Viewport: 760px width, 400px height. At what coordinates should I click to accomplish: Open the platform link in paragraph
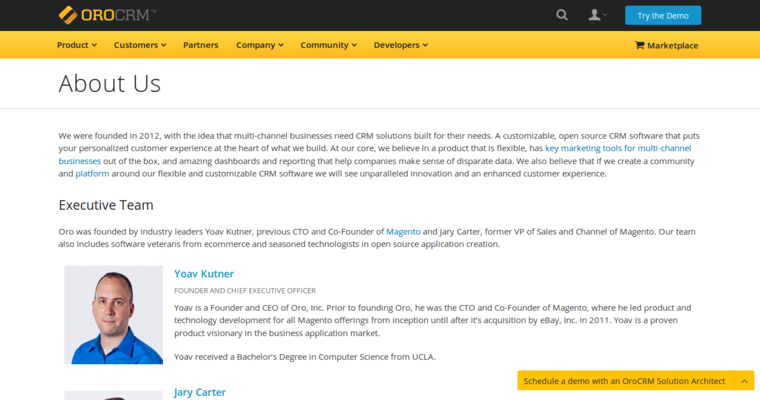pos(92,173)
